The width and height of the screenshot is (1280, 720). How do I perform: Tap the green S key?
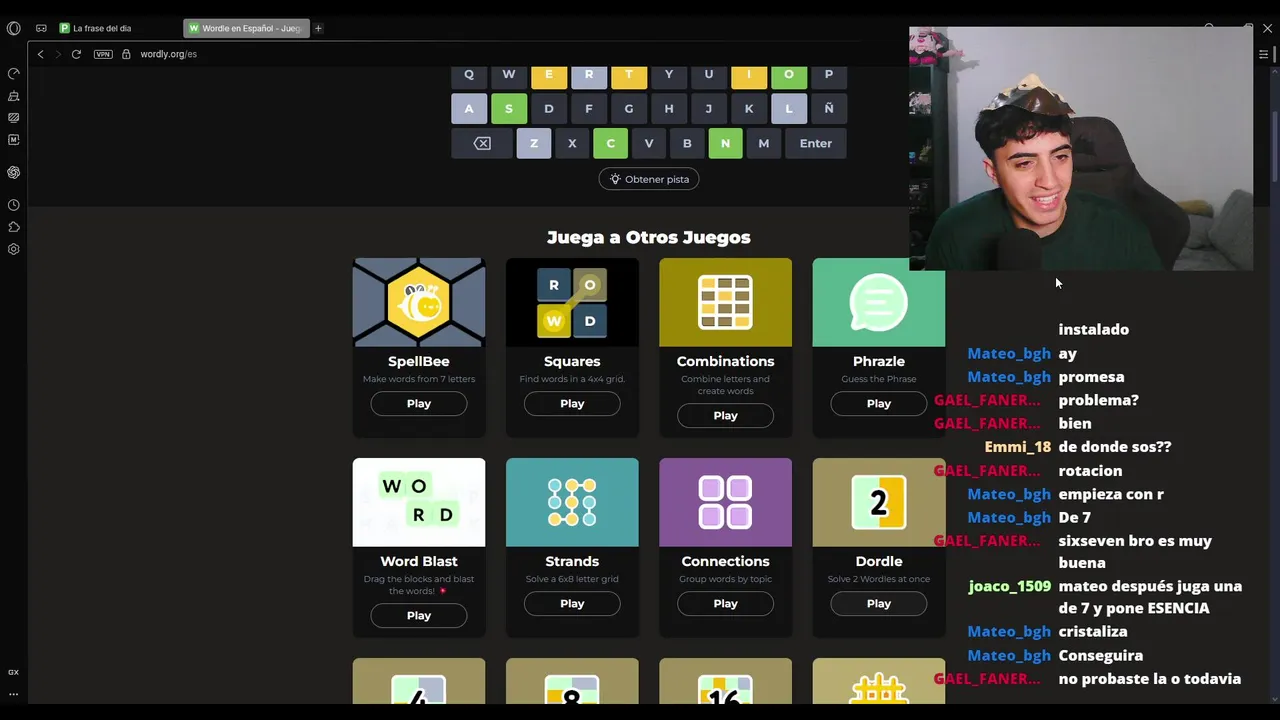(x=509, y=108)
